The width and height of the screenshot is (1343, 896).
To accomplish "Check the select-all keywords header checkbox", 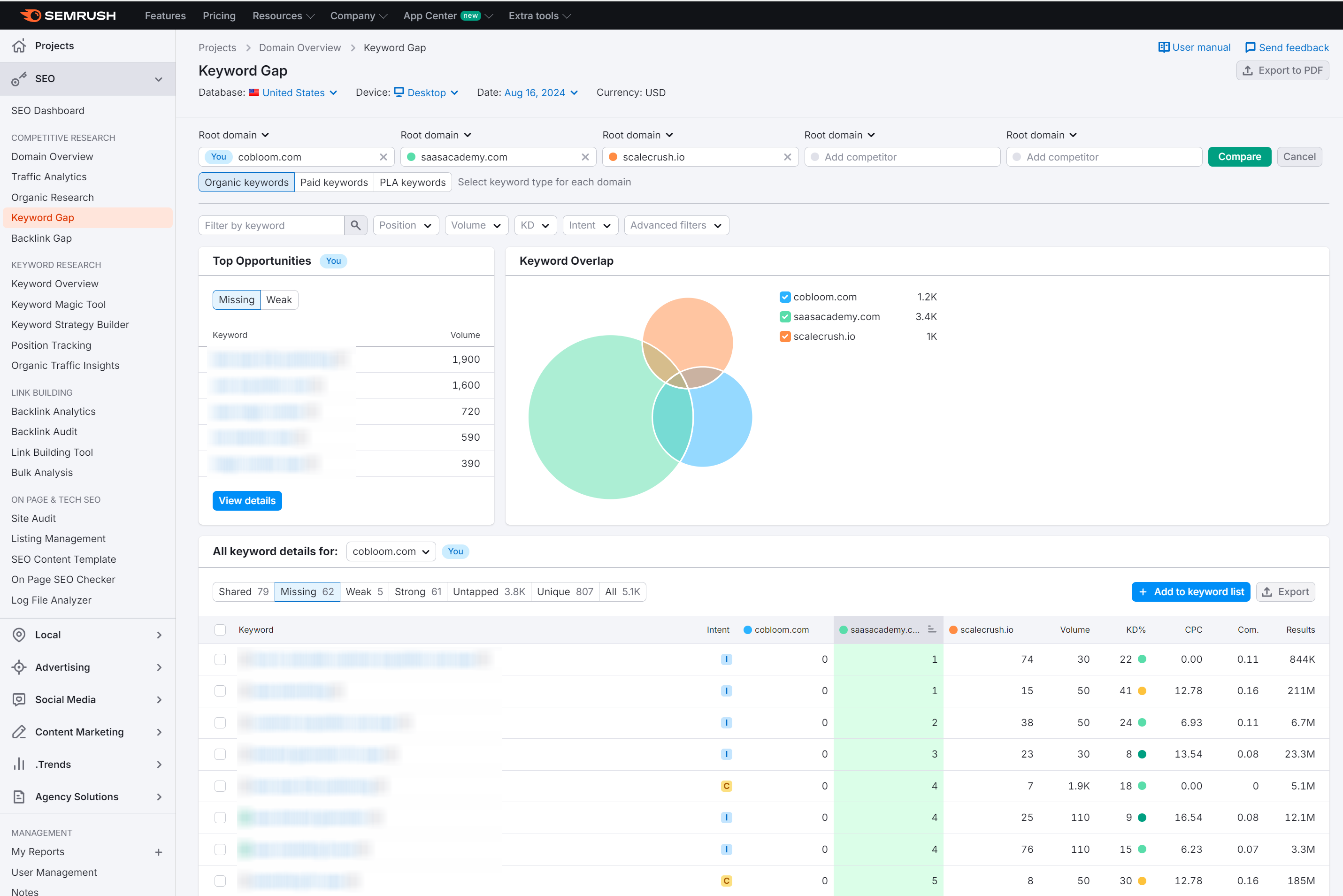I will click(220, 630).
